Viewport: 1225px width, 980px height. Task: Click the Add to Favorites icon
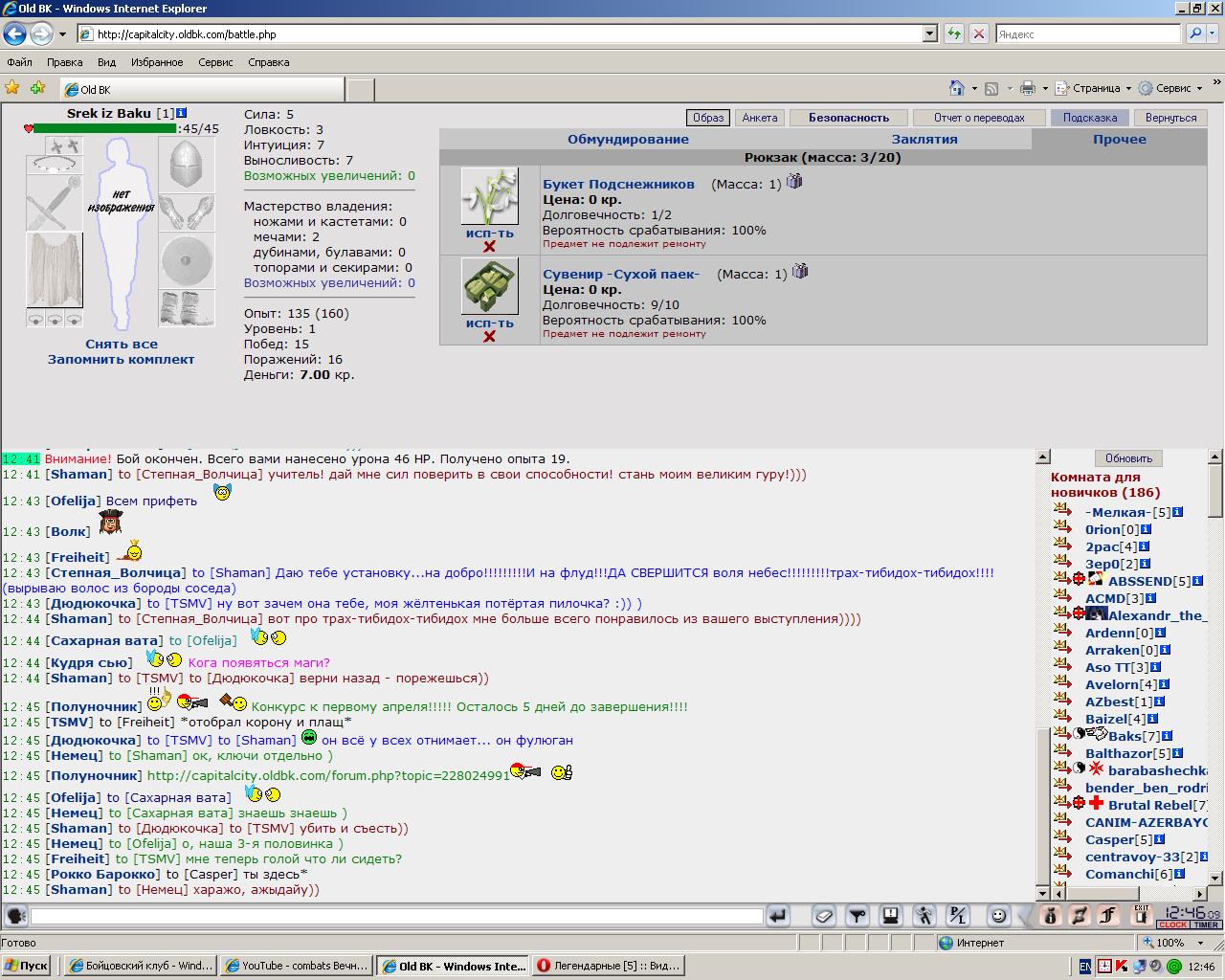[37, 87]
